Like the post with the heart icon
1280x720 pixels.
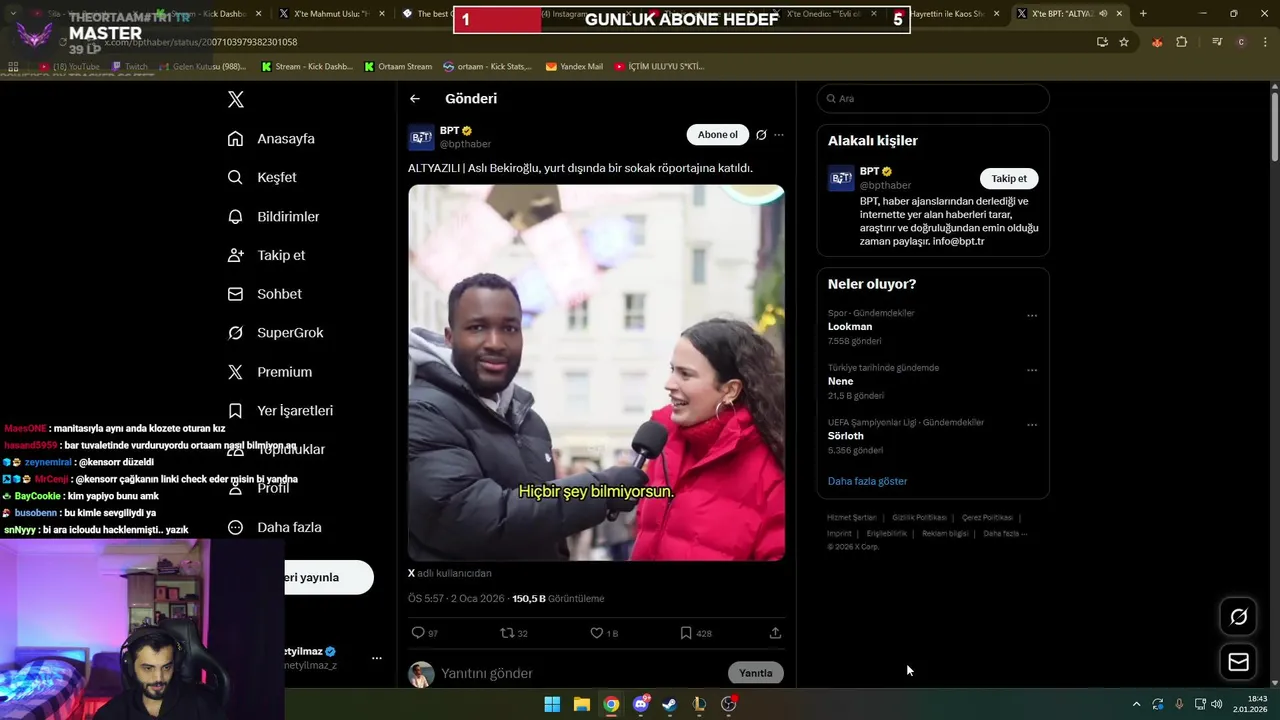596,633
